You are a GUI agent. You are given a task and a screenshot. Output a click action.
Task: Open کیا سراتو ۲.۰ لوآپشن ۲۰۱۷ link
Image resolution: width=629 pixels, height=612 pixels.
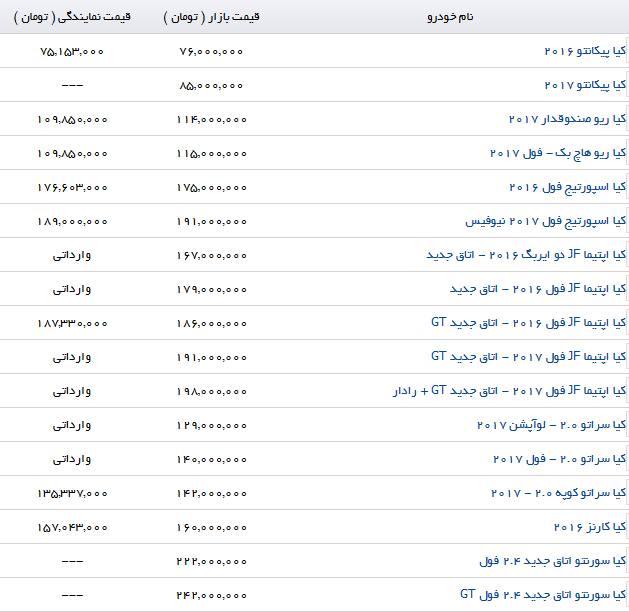pyautogui.click(x=551, y=426)
